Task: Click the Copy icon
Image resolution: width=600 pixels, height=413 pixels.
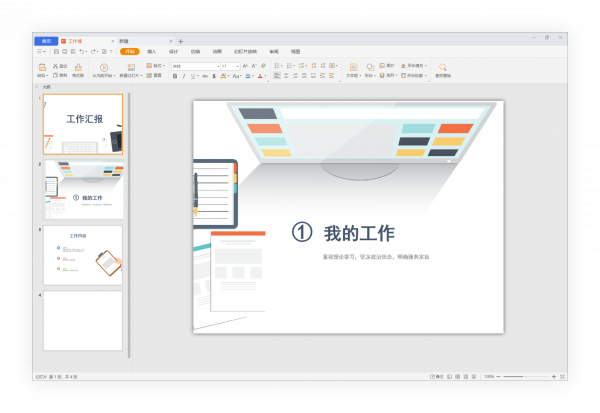Action: pos(55,75)
